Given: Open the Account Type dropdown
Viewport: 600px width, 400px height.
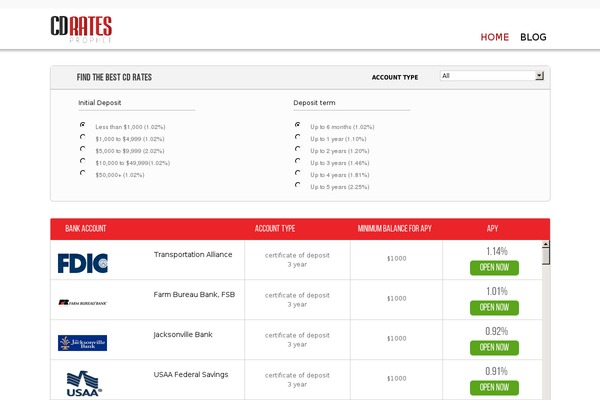Looking at the screenshot, I should (492, 76).
